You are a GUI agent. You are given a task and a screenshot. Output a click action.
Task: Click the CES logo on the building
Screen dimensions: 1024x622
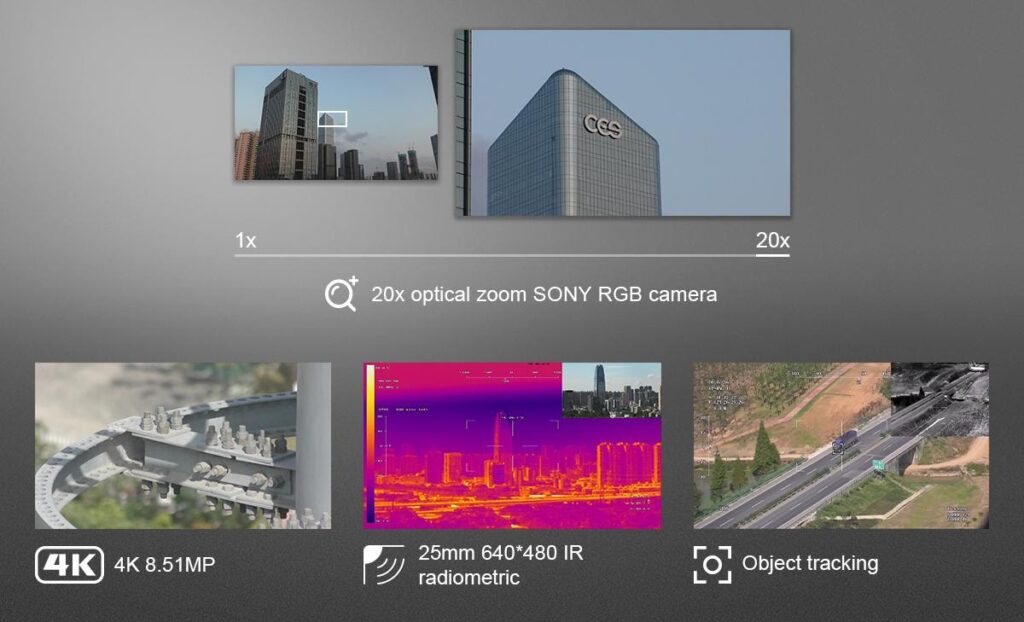[x=602, y=126]
